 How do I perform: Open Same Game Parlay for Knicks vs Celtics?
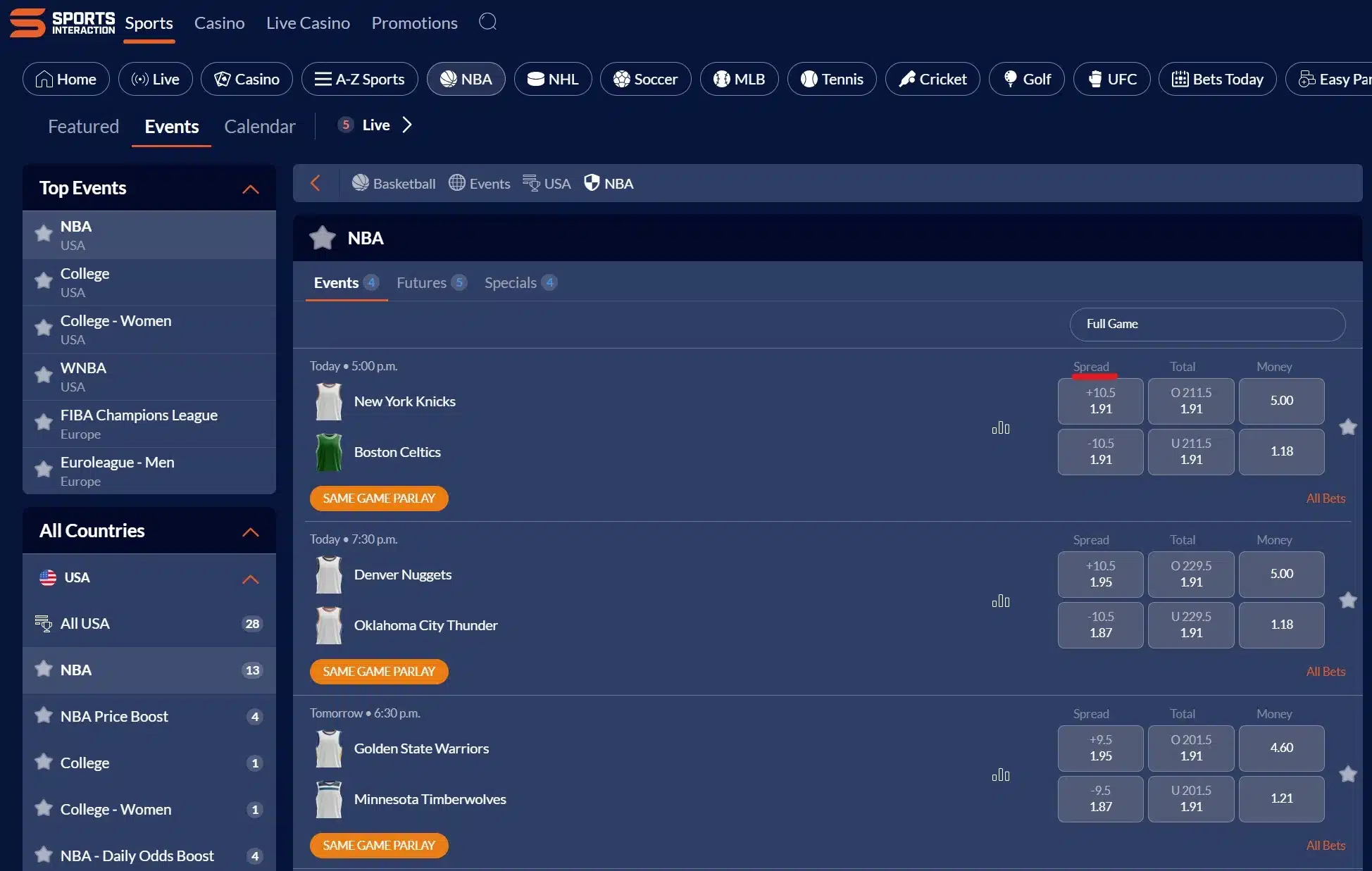tap(379, 498)
